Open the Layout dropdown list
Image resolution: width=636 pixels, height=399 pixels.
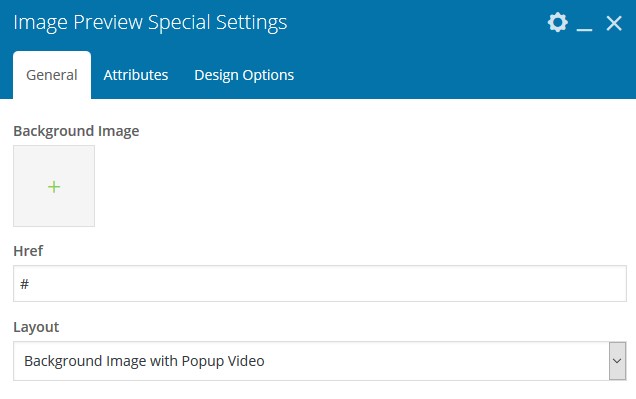(320, 361)
